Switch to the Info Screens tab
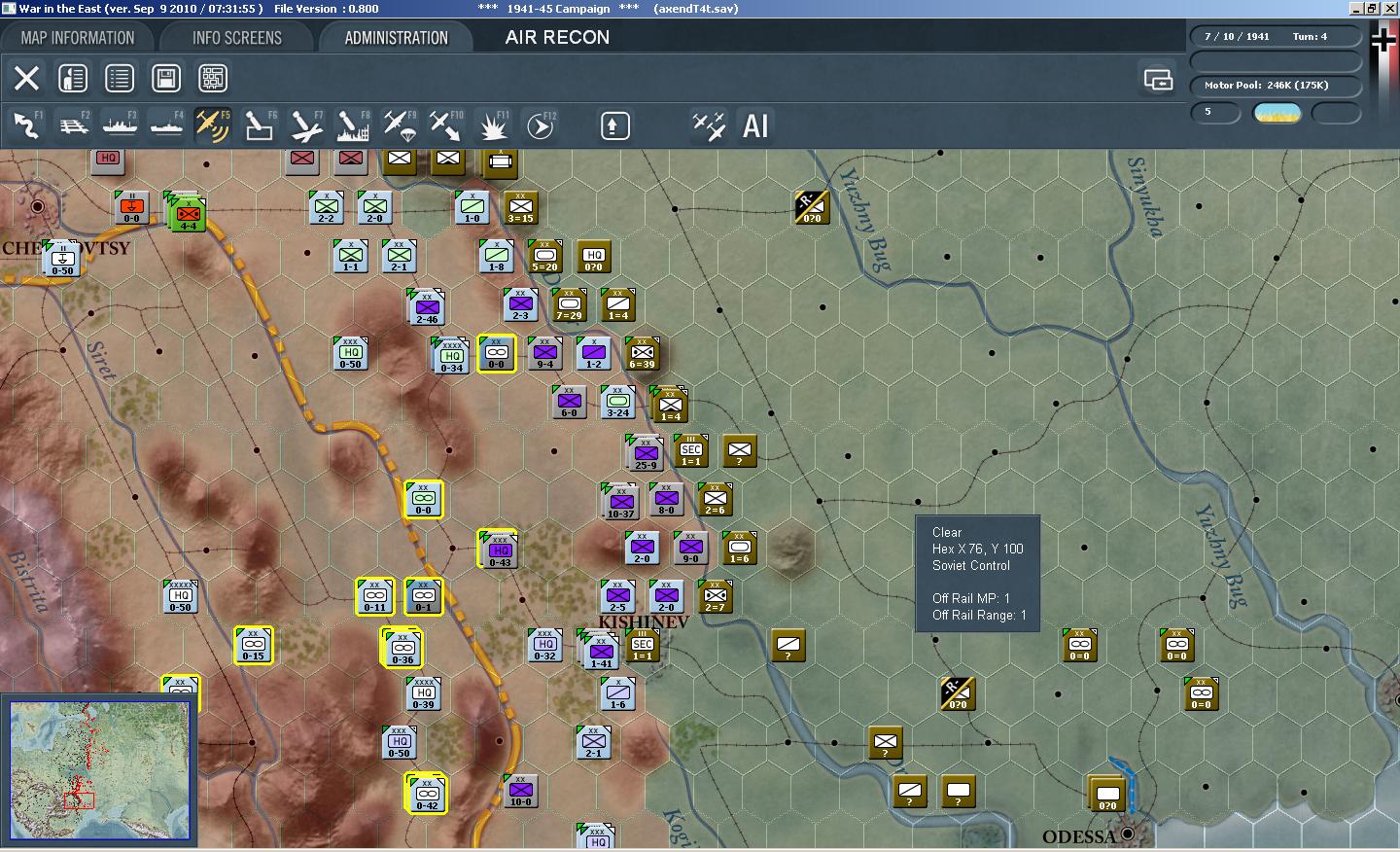The image size is (1400, 852). pos(237,38)
